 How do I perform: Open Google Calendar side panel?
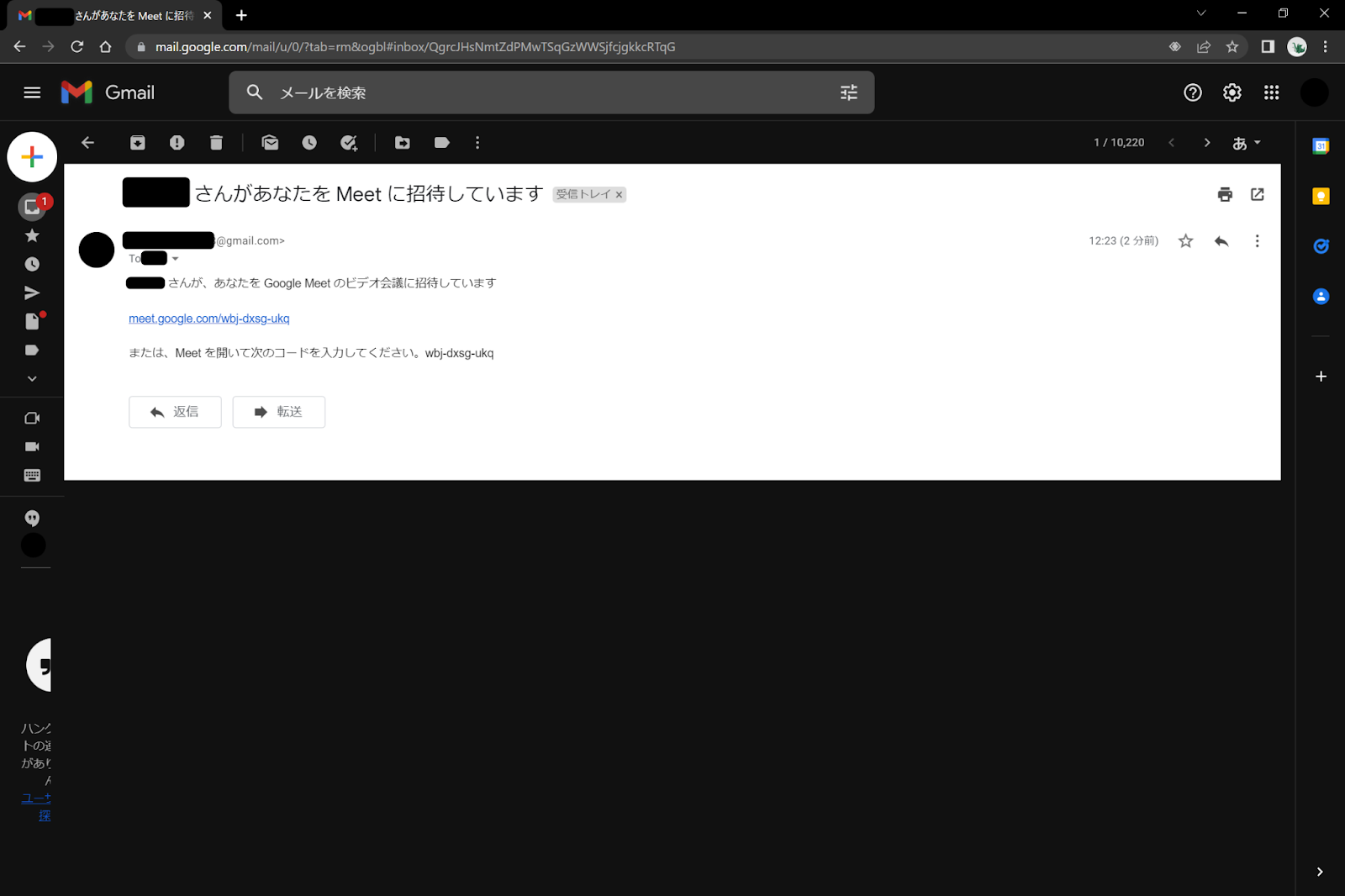pyautogui.click(x=1321, y=146)
